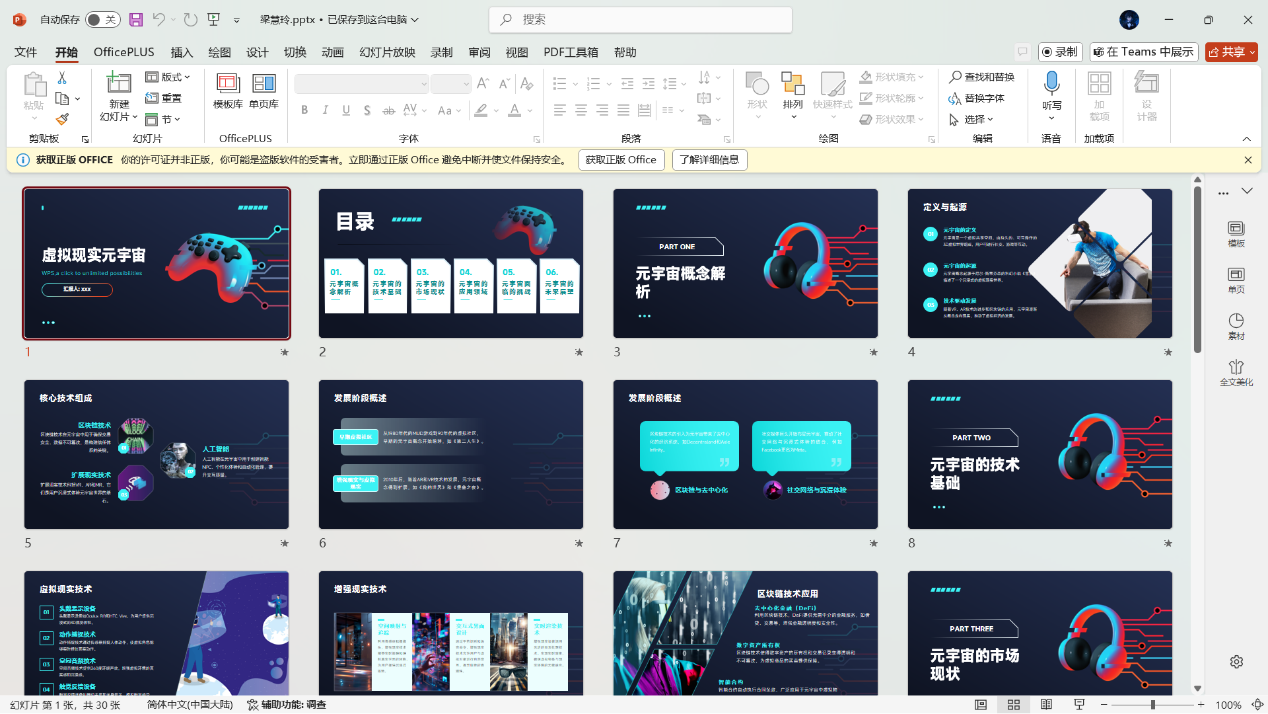The width and height of the screenshot is (1268, 714).
Task: Adjust the zoom slider in status bar
Action: tap(1153, 705)
